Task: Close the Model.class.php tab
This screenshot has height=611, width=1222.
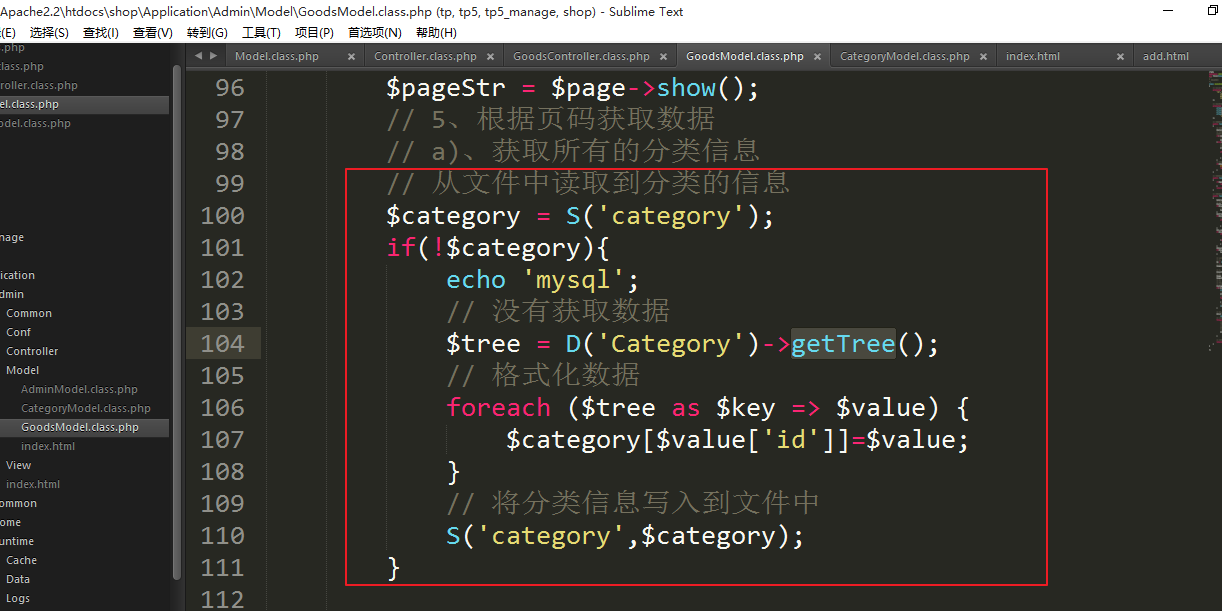Action: (x=351, y=57)
